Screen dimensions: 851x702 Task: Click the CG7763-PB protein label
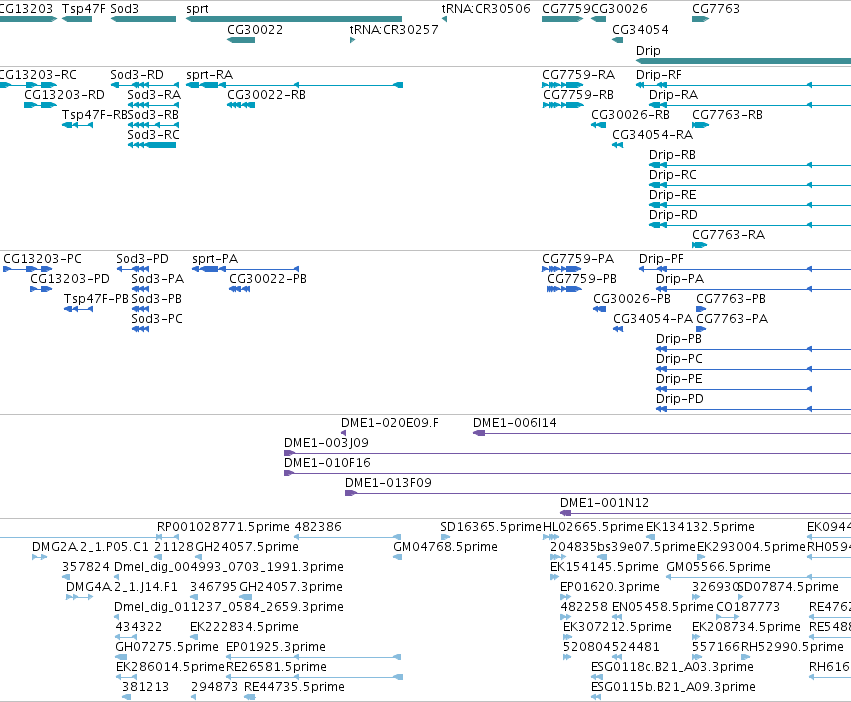pyautogui.click(x=731, y=299)
